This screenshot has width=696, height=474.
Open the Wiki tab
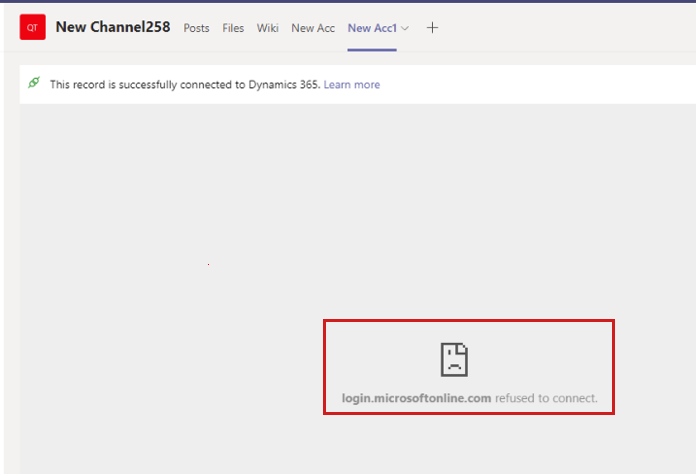[268, 28]
